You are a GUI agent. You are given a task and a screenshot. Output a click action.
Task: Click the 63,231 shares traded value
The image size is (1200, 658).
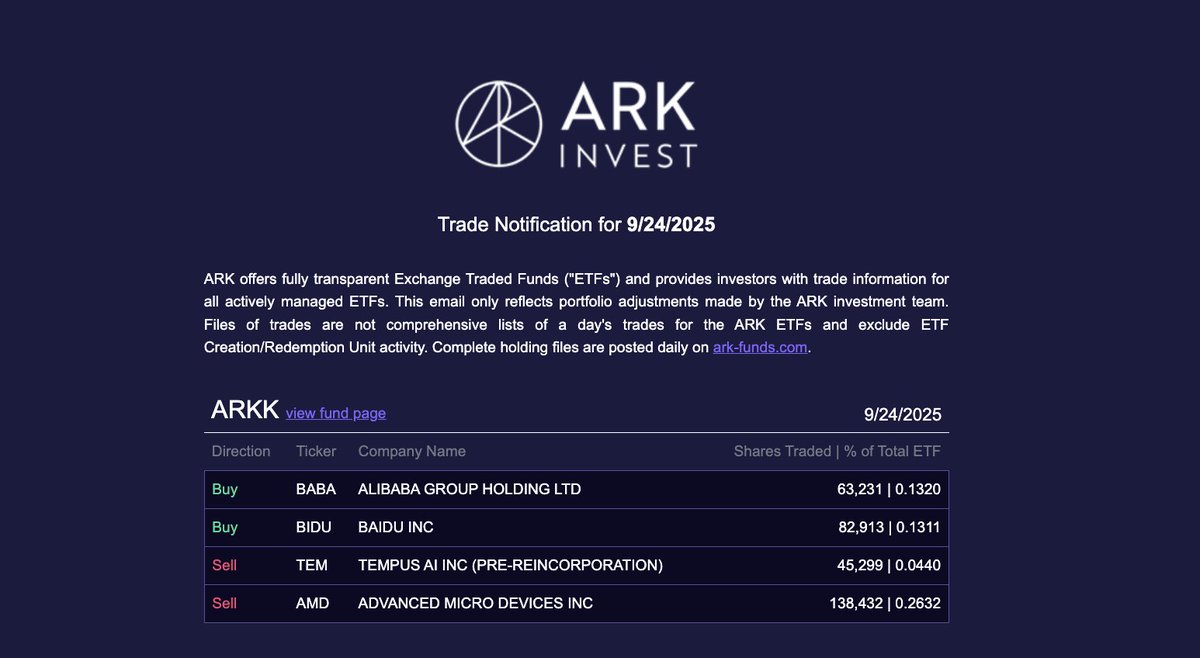pos(859,489)
